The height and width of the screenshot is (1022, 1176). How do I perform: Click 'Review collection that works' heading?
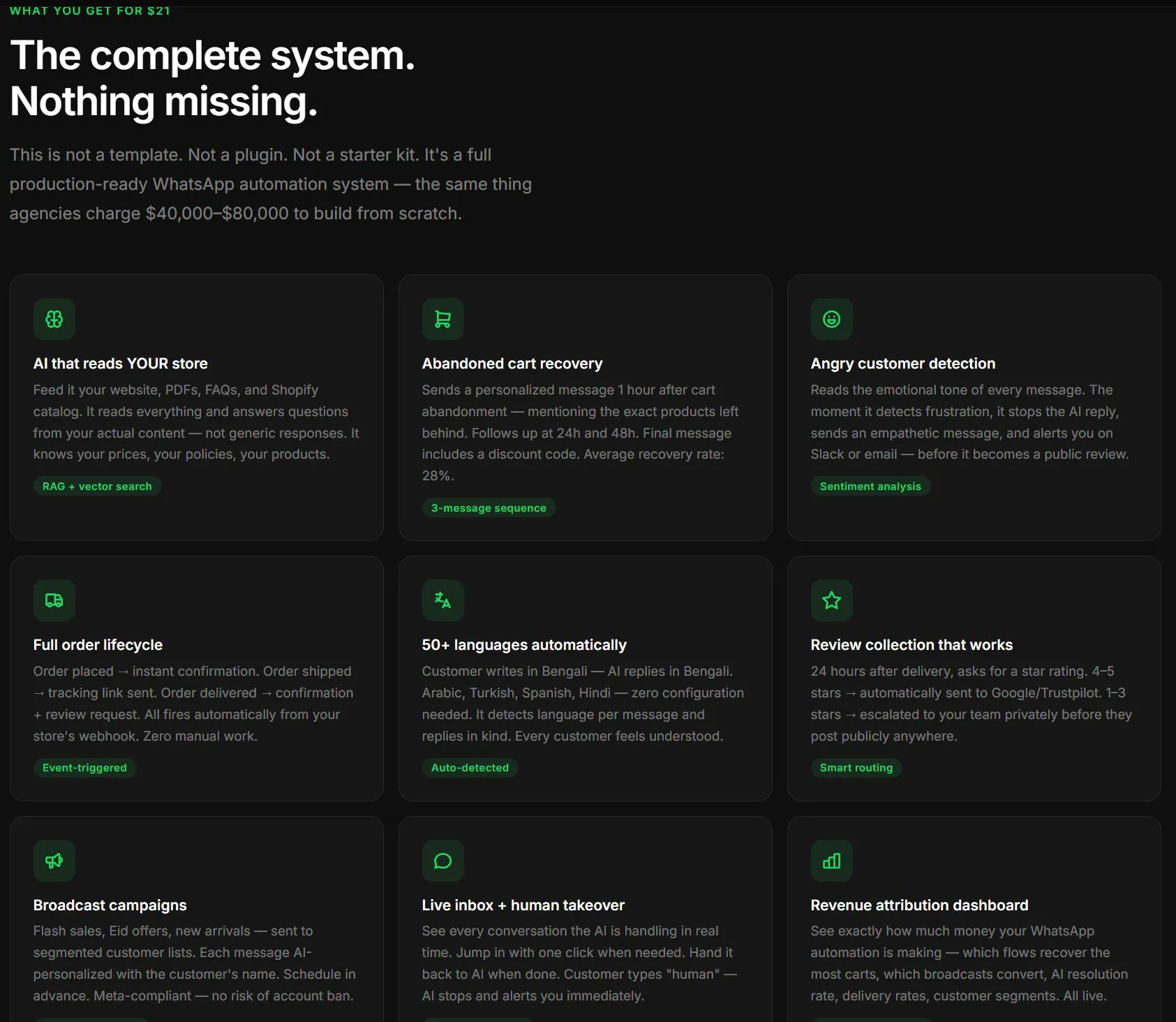[x=911, y=645]
